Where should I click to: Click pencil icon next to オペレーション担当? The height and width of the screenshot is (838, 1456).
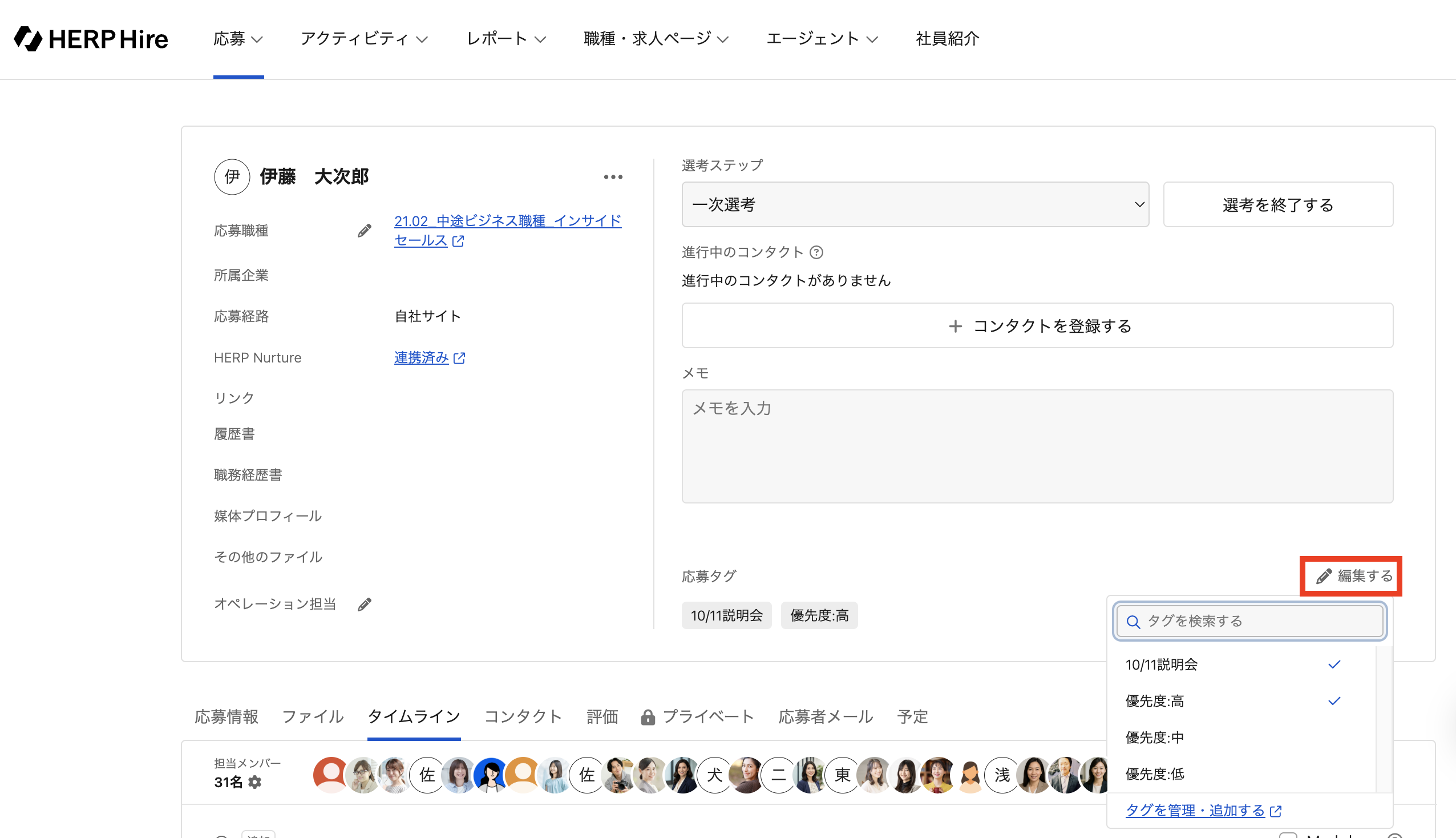pyautogui.click(x=365, y=604)
